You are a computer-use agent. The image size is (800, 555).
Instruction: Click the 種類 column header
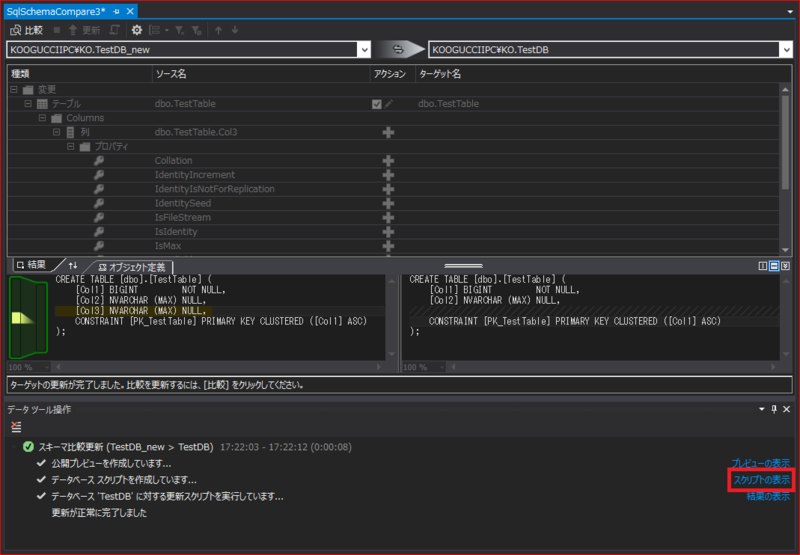click(80, 74)
